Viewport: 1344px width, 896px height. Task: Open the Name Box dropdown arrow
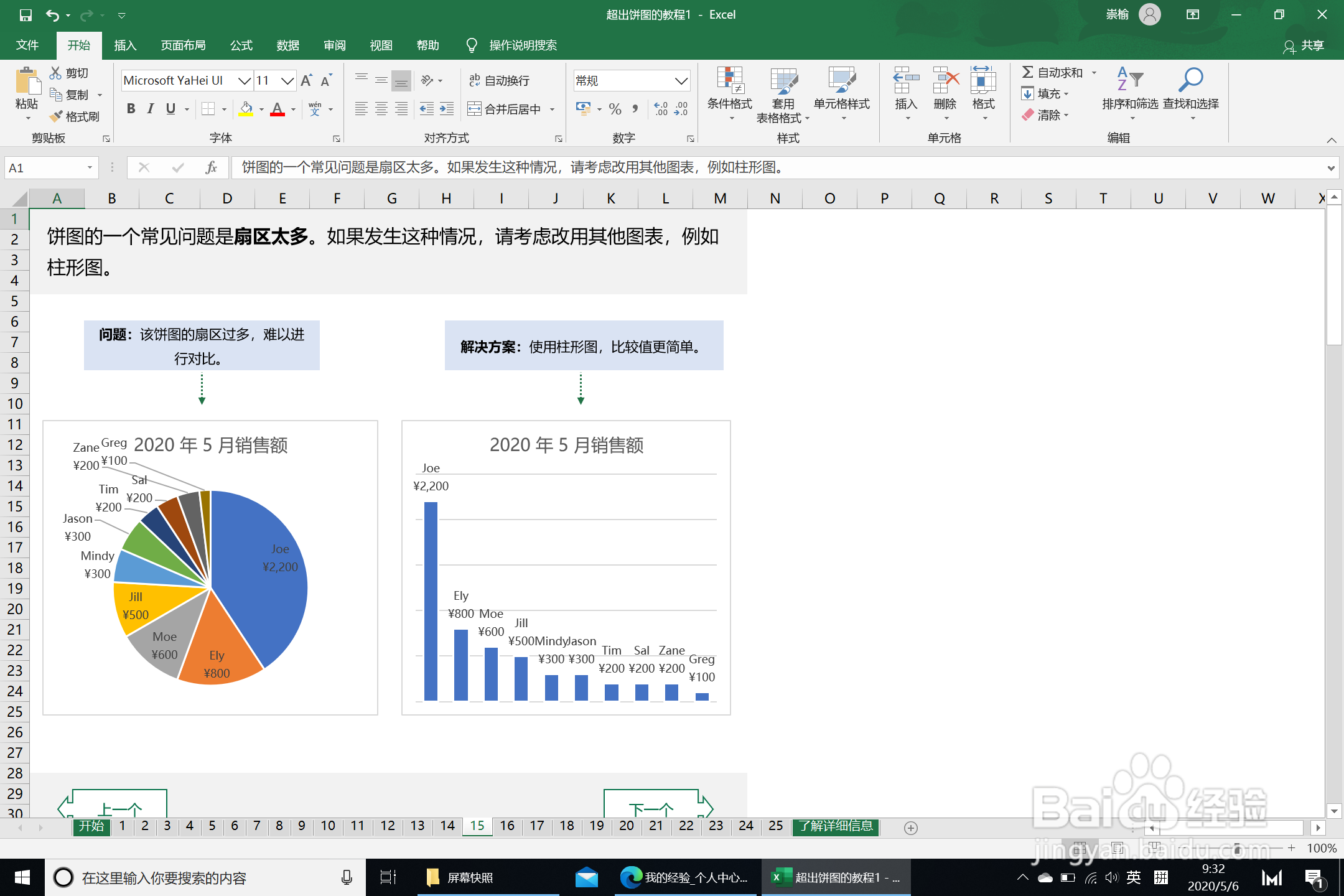(x=90, y=168)
